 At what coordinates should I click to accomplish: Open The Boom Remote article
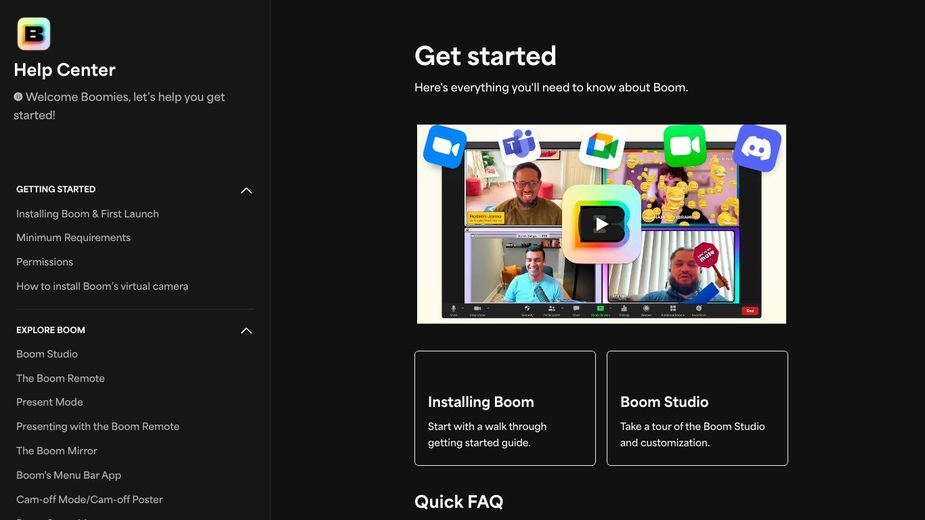(60, 378)
